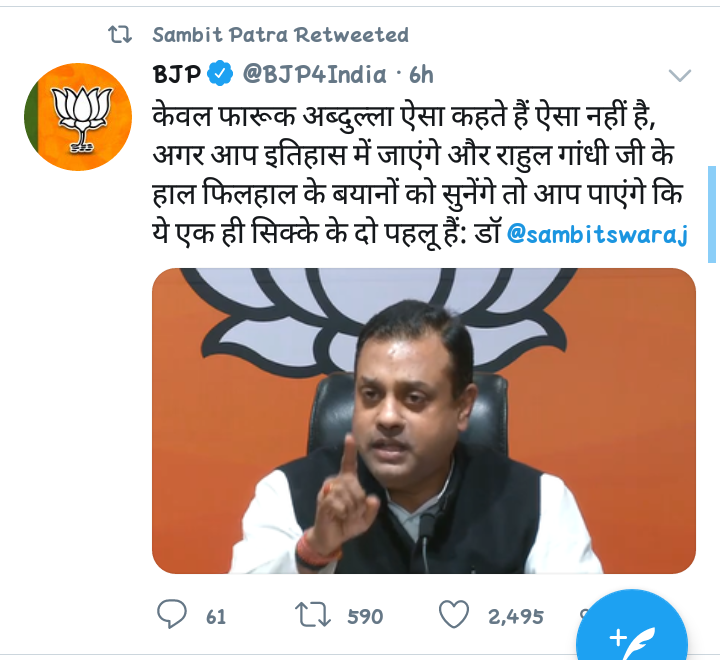Click the 61 replies count

(x=216, y=616)
